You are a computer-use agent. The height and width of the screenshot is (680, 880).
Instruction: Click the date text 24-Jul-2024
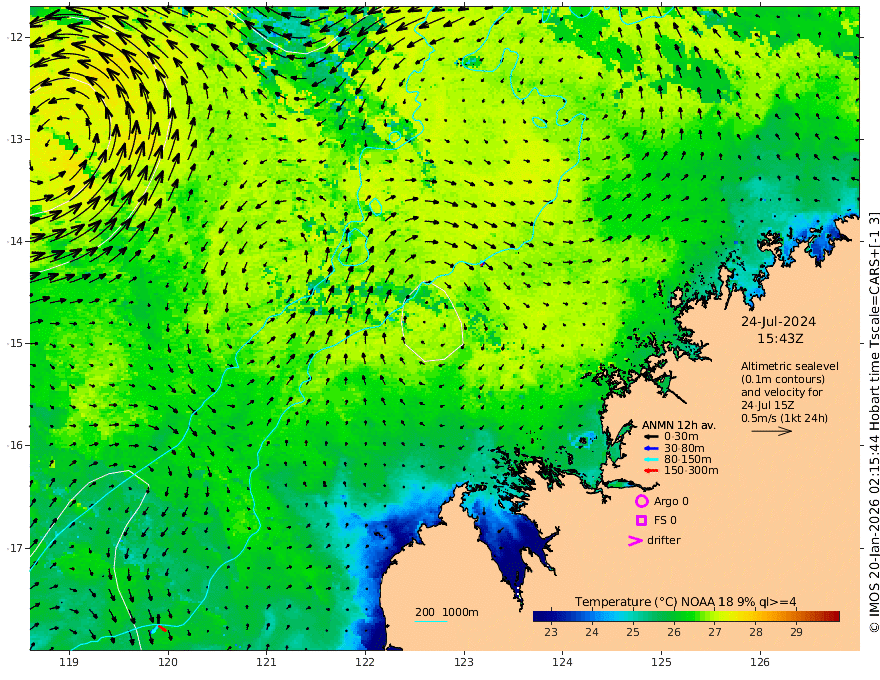(x=778, y=322)
